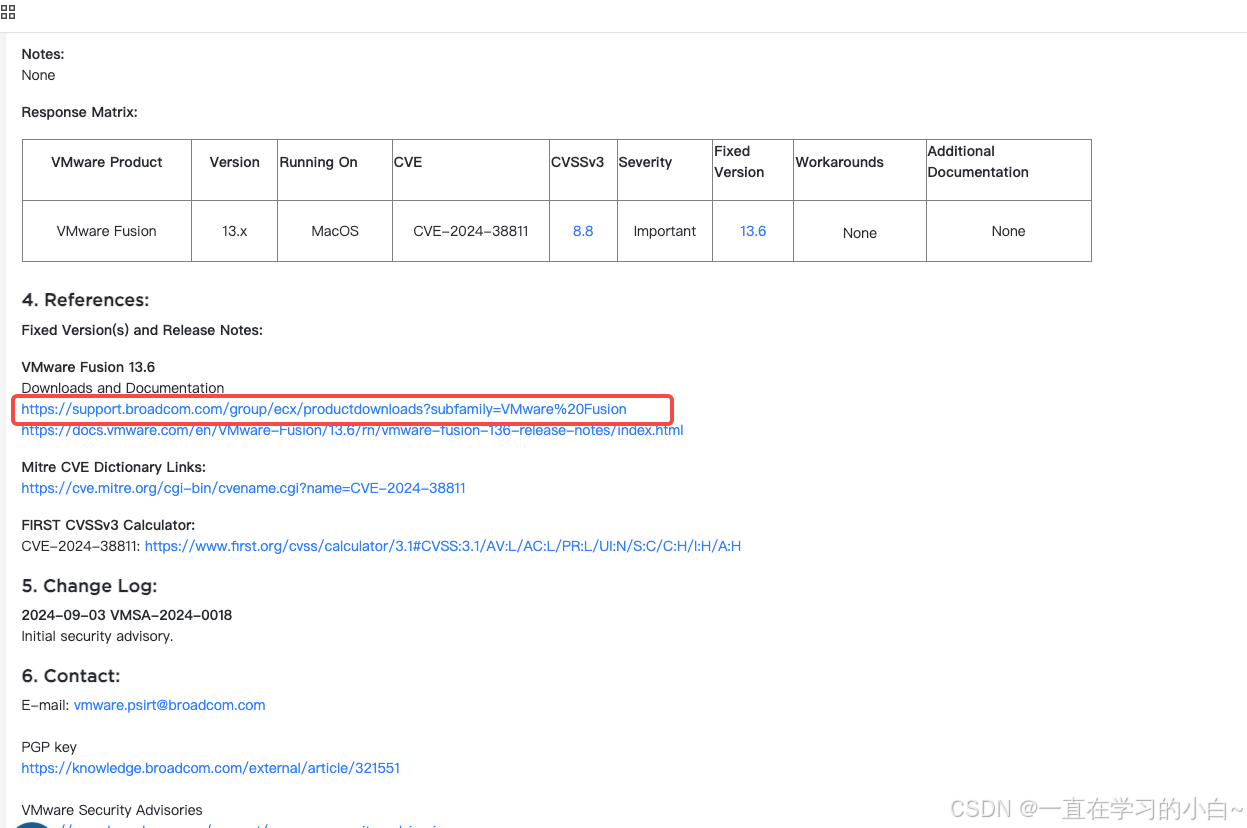Click the 'Fixed Version(s) and Release Notes:' label
This screenshot has height=828, width=1247.
coord(142,330)
